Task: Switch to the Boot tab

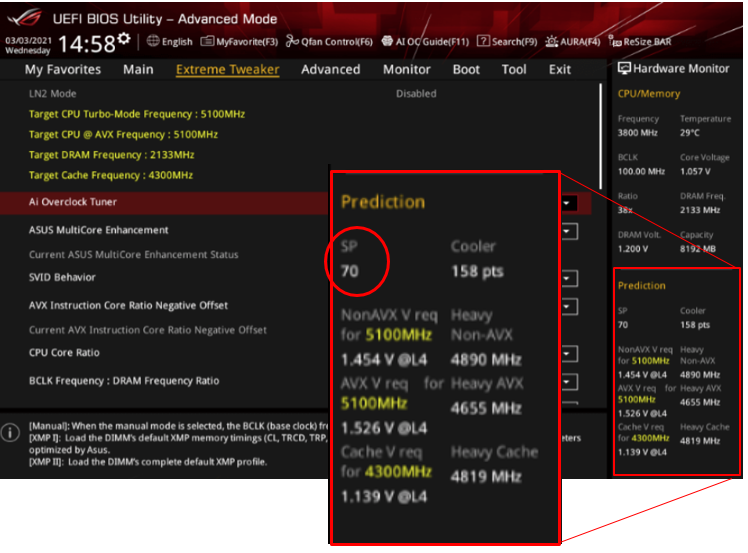Action: [466, 70]
